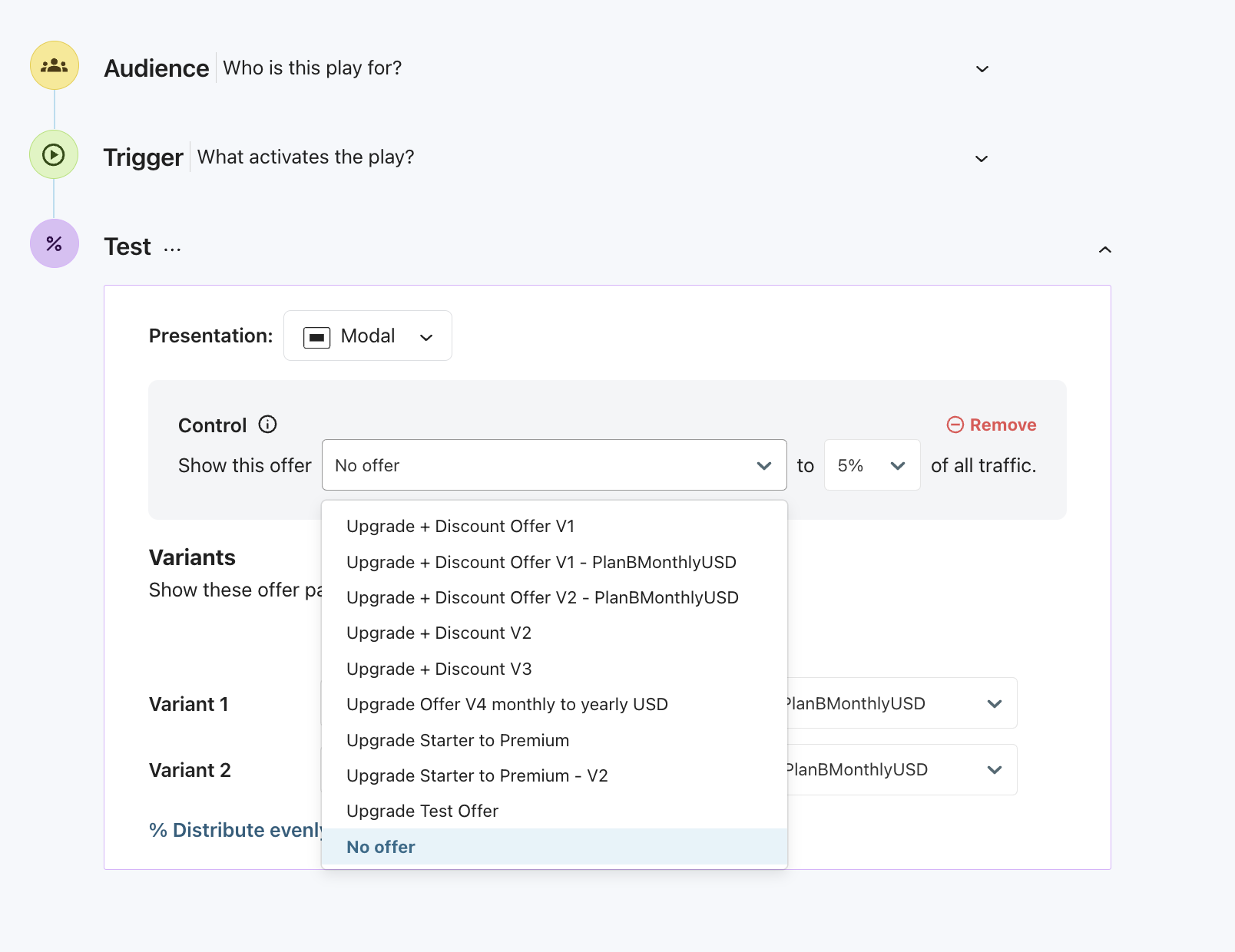Click the Distribute evenly link

coord(236,830)
